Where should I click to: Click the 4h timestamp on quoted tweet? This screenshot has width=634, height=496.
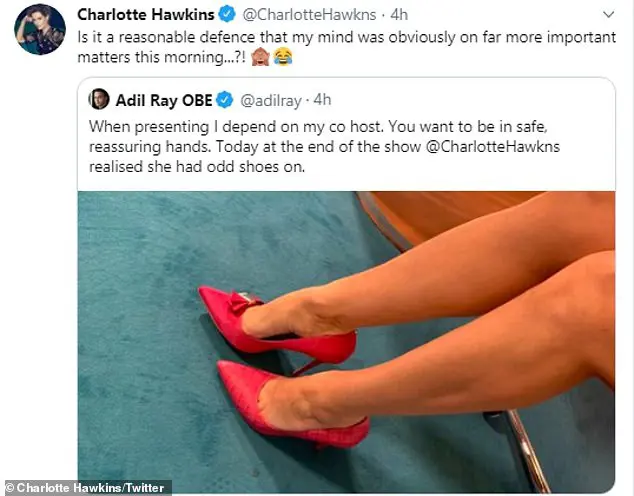coord(322,100)
